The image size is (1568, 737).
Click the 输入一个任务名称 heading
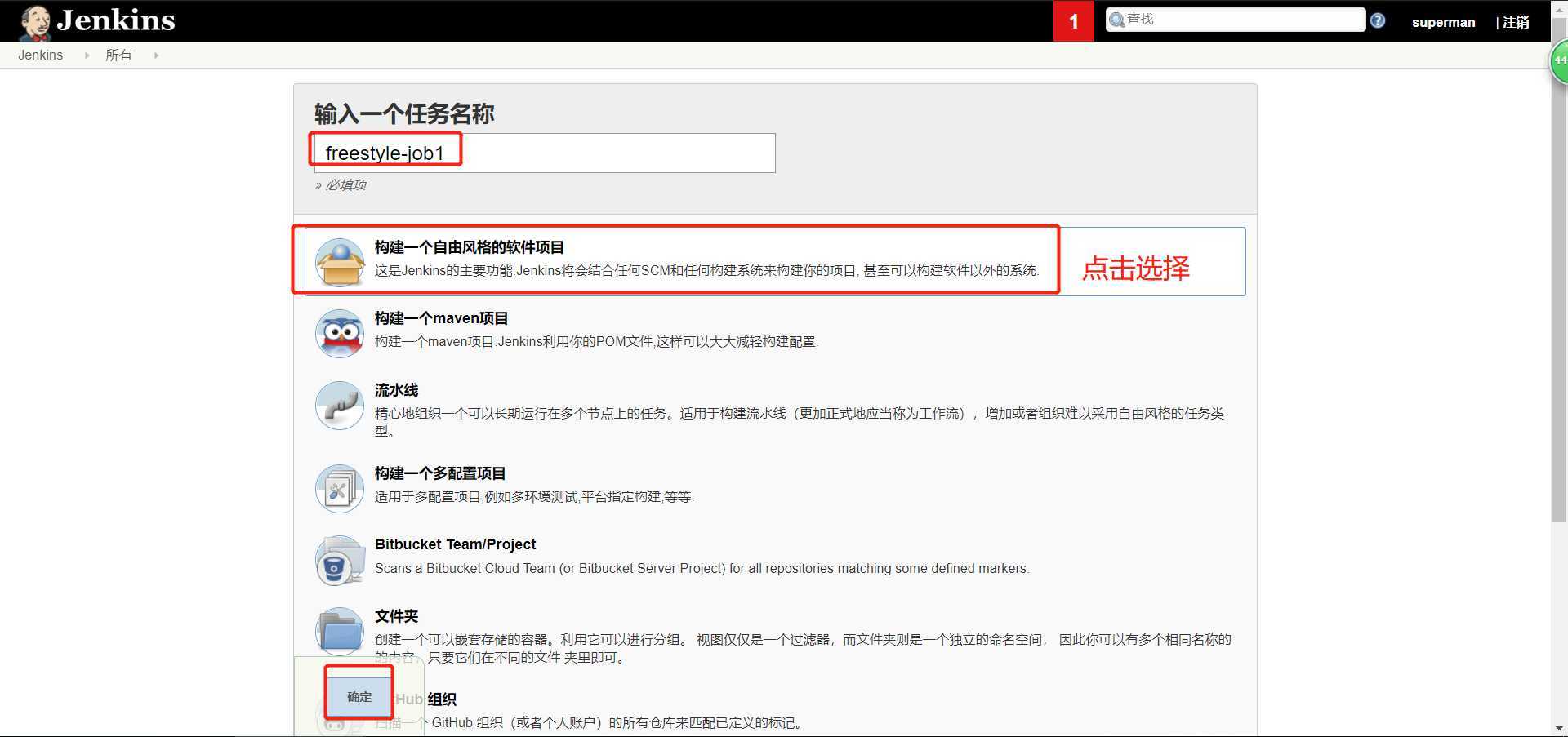pyautogui.click(x=404, y=113)
